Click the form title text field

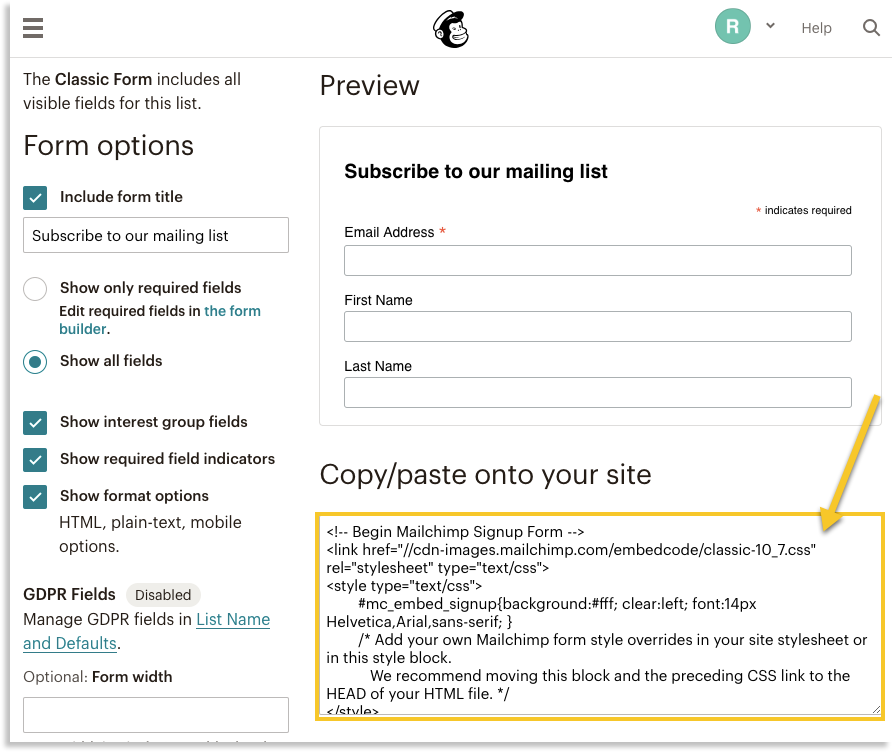pyautogui.click(x=156, y=236)
